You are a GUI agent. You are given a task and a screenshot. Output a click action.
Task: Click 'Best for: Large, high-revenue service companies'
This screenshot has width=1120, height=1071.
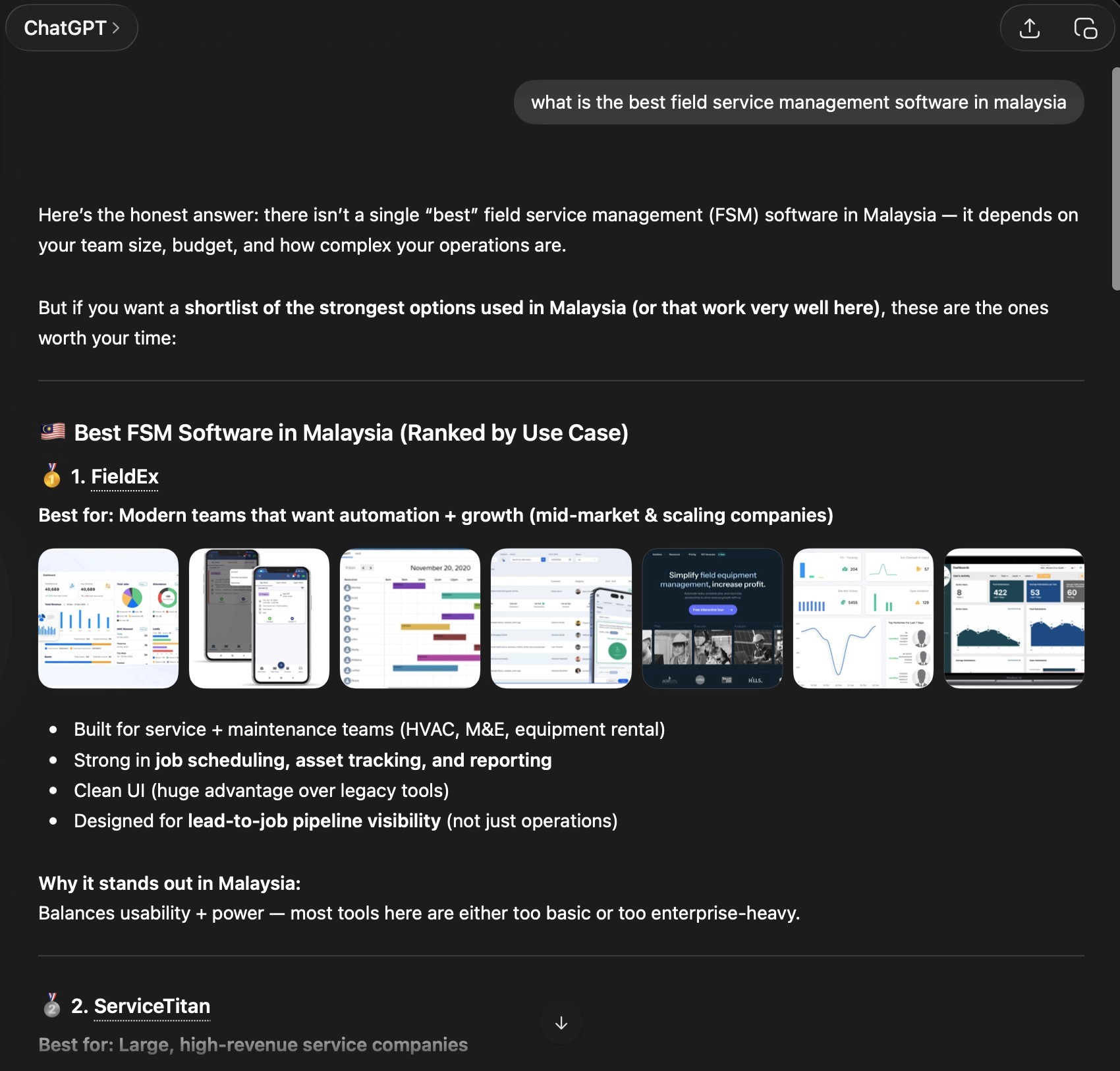click(x=253, y=1045)
